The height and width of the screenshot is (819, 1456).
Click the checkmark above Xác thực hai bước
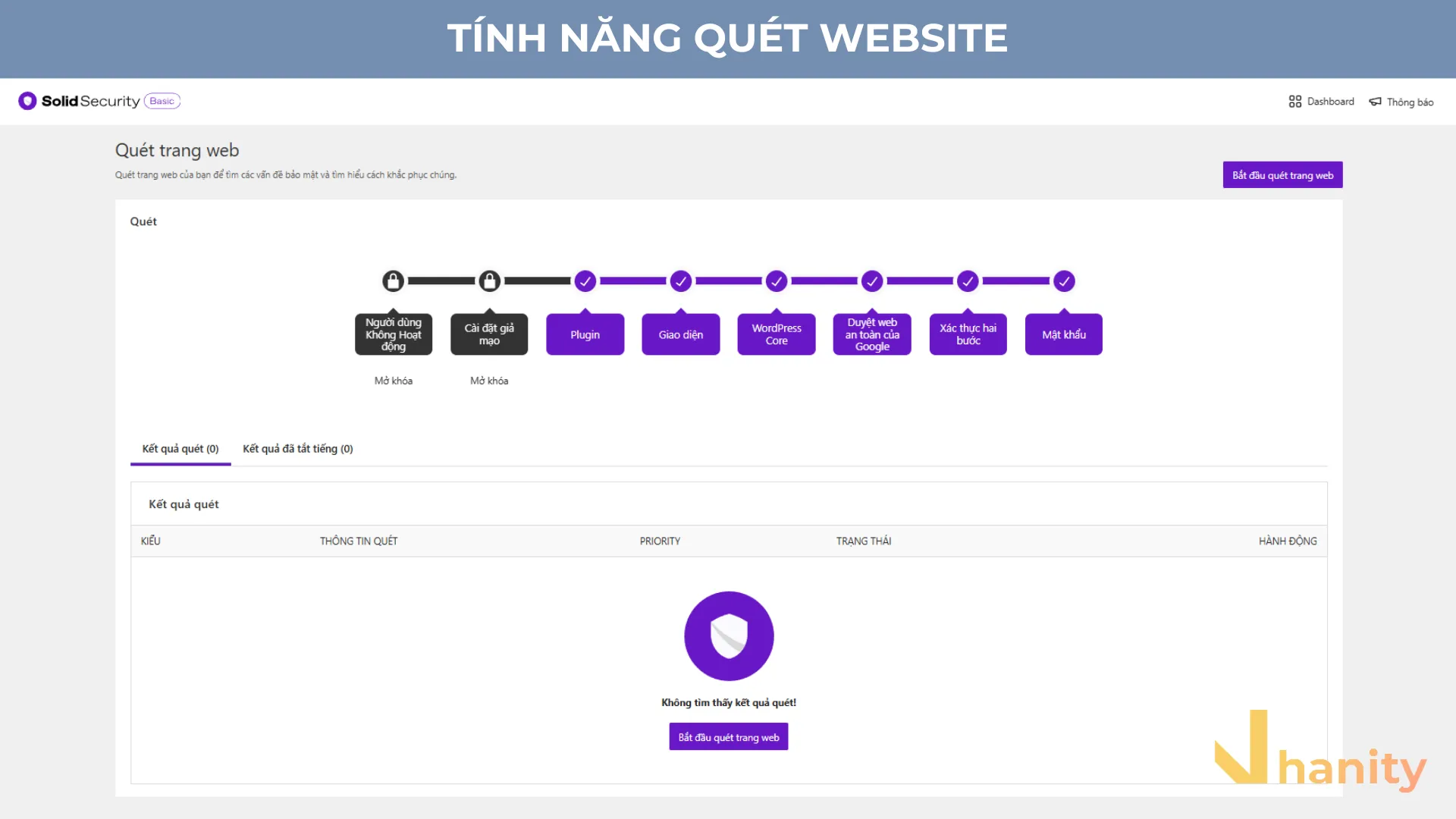pyautogui.click(x=968, y=281)
